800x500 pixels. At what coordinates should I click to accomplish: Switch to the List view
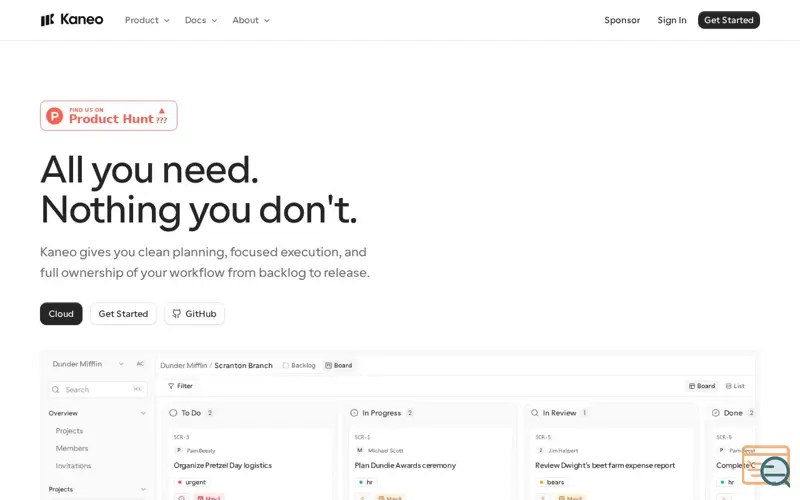(x=735, y=386)
